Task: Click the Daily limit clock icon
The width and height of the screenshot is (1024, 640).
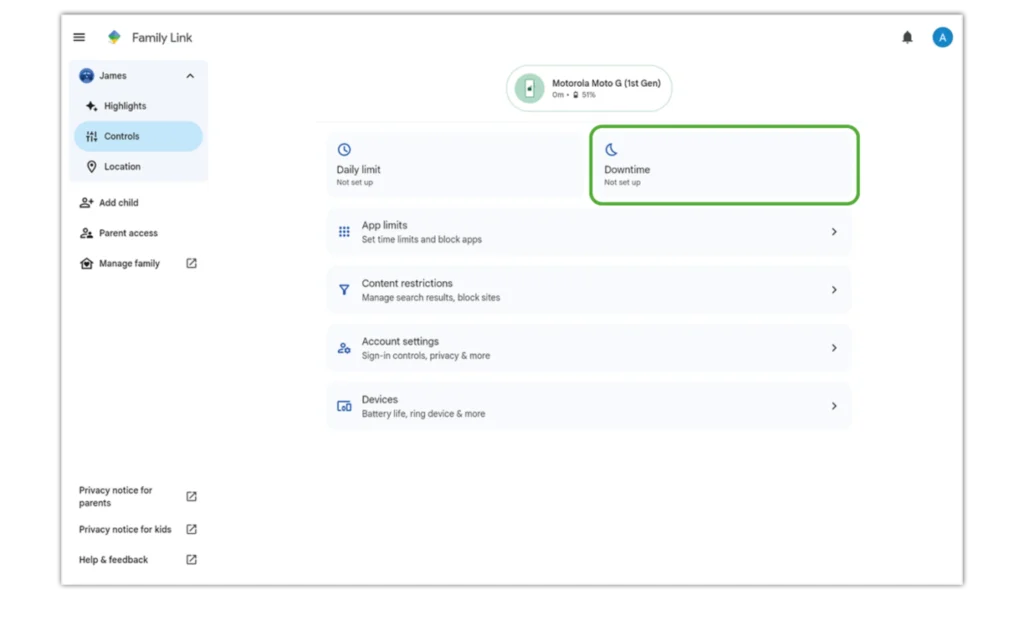Action: tap(344, 150)
